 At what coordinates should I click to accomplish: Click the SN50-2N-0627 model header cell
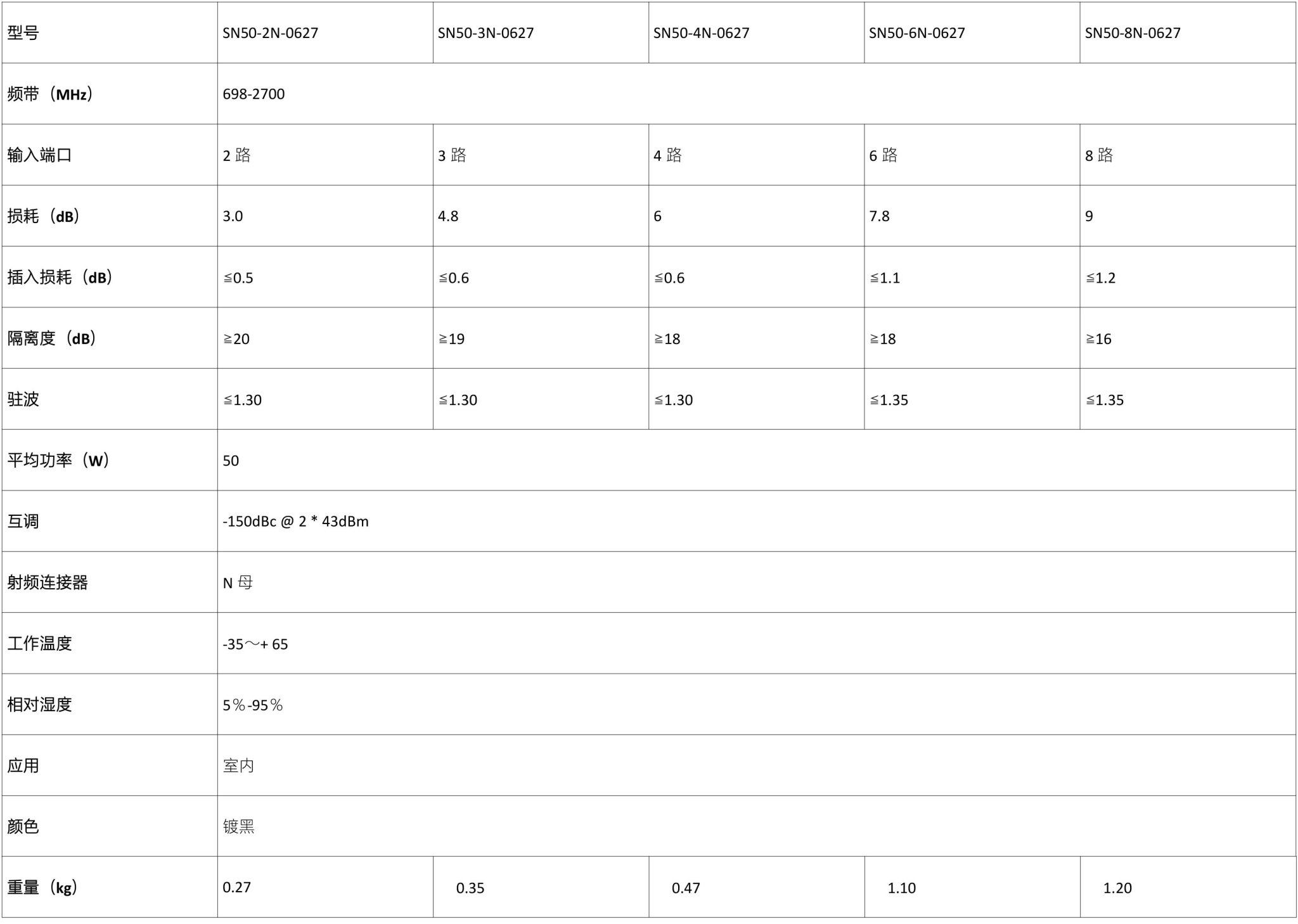click(x=325, y=32)
